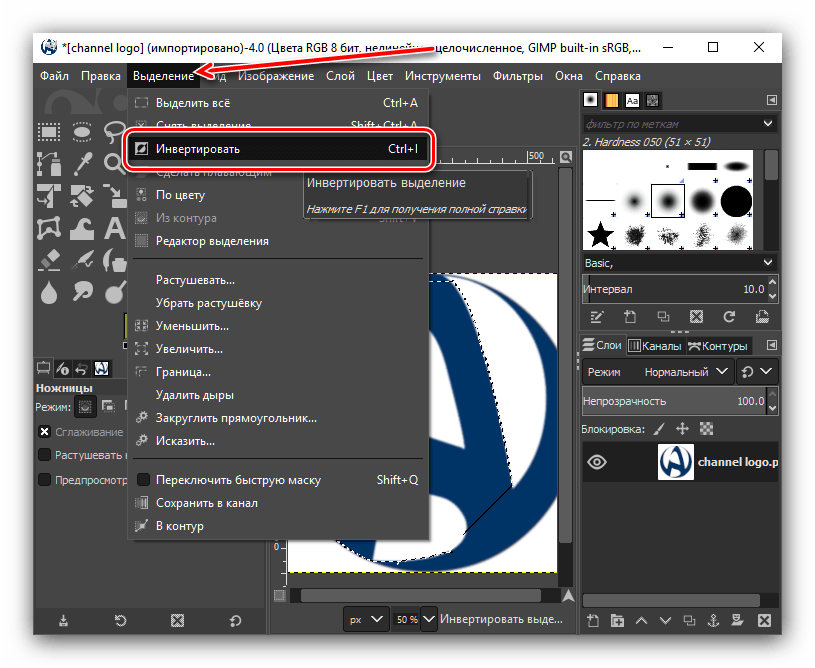
Task: Switch to Каналы tab
Action: 655,346
